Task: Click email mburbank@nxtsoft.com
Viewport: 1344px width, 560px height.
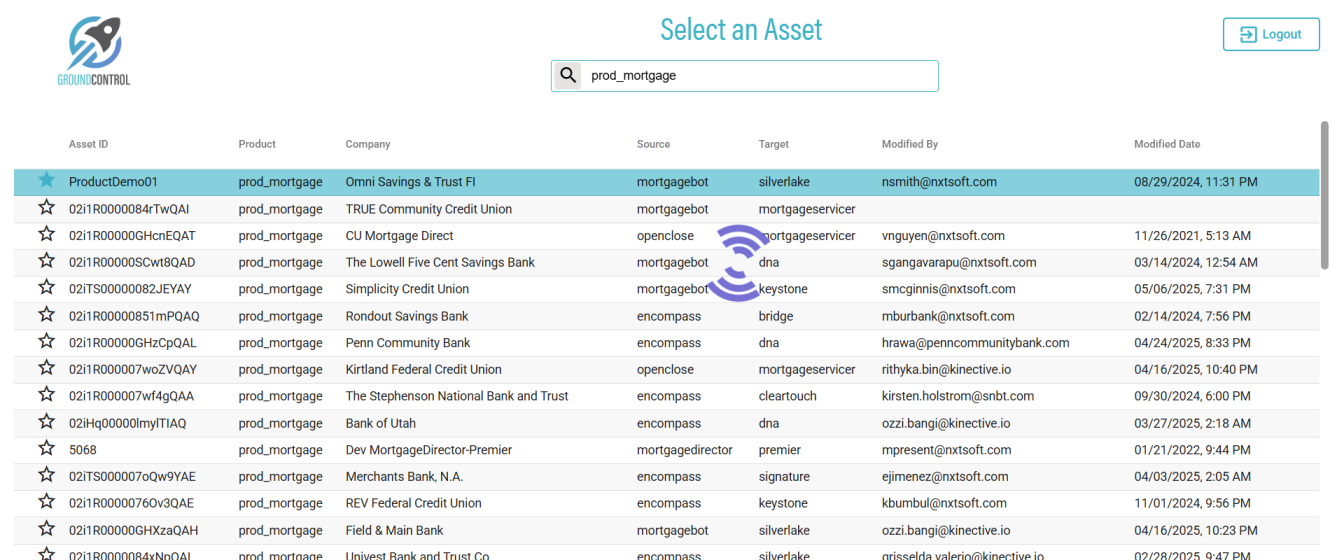Action: (948, 316)
